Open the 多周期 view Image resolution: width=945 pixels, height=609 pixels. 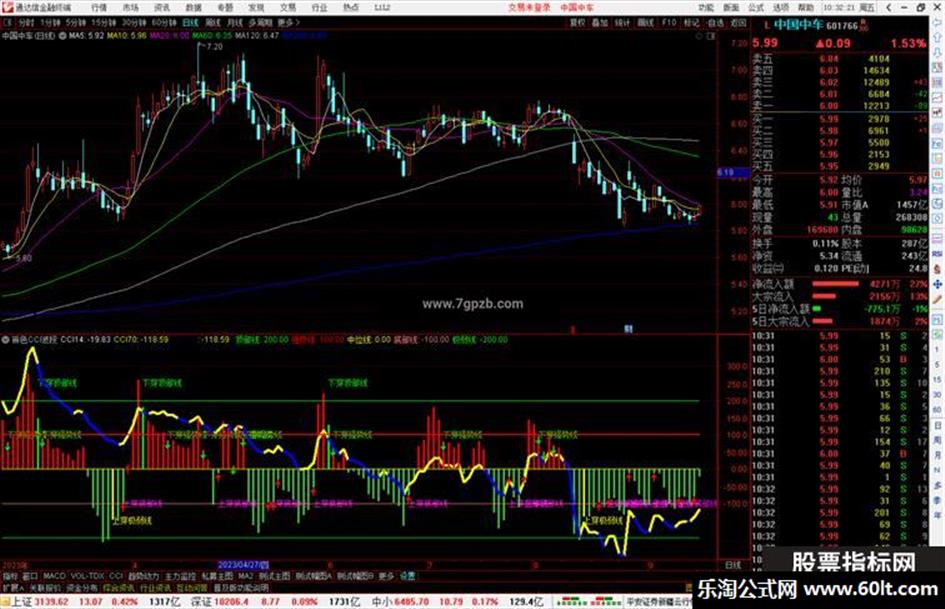pos(260,23)
